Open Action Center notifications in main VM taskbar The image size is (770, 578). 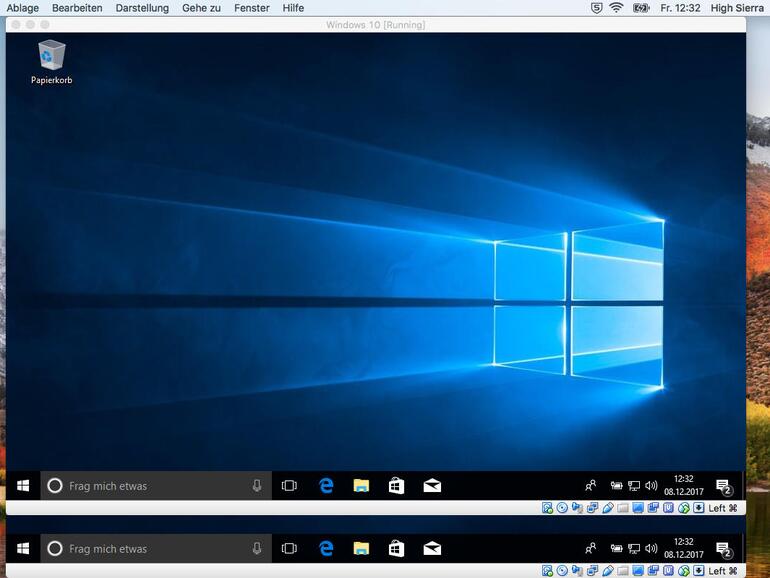(x=724, y=487)
